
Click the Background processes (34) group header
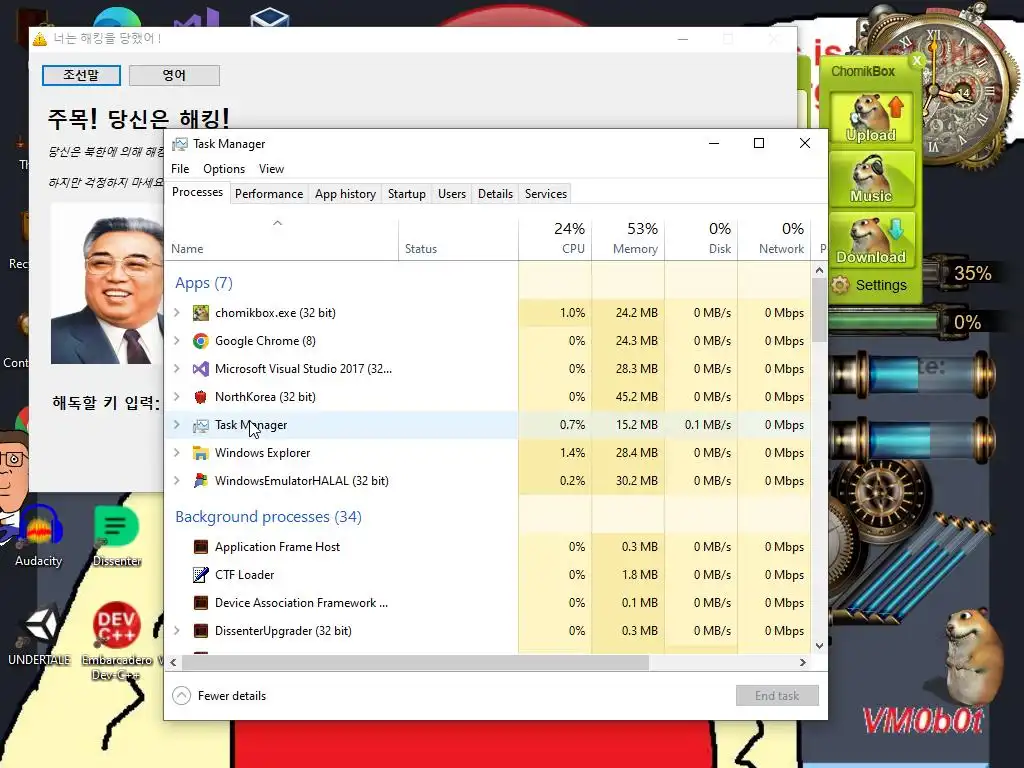coord(268,517)
